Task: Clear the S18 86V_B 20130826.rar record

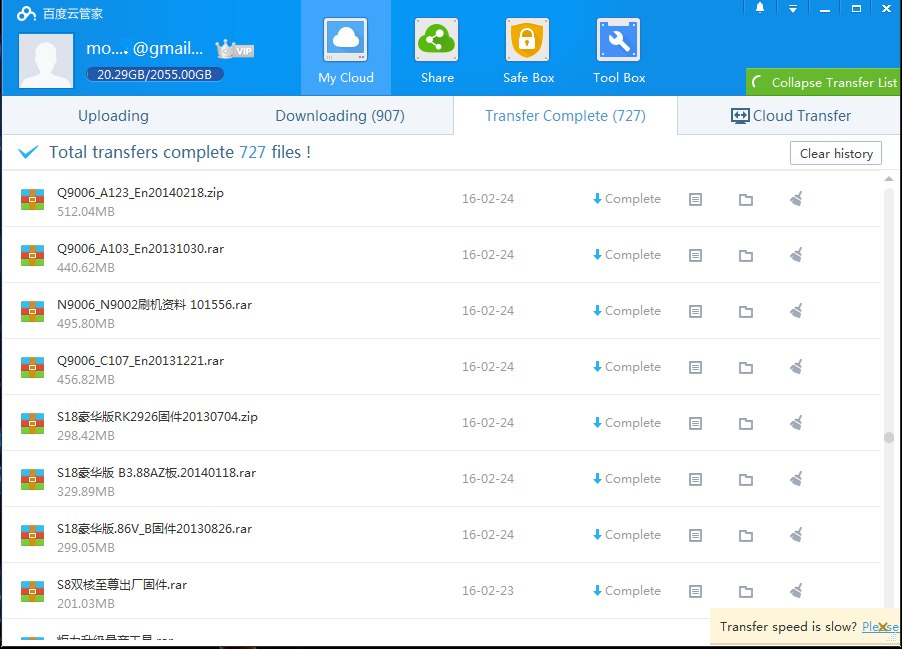Action: 797,535
